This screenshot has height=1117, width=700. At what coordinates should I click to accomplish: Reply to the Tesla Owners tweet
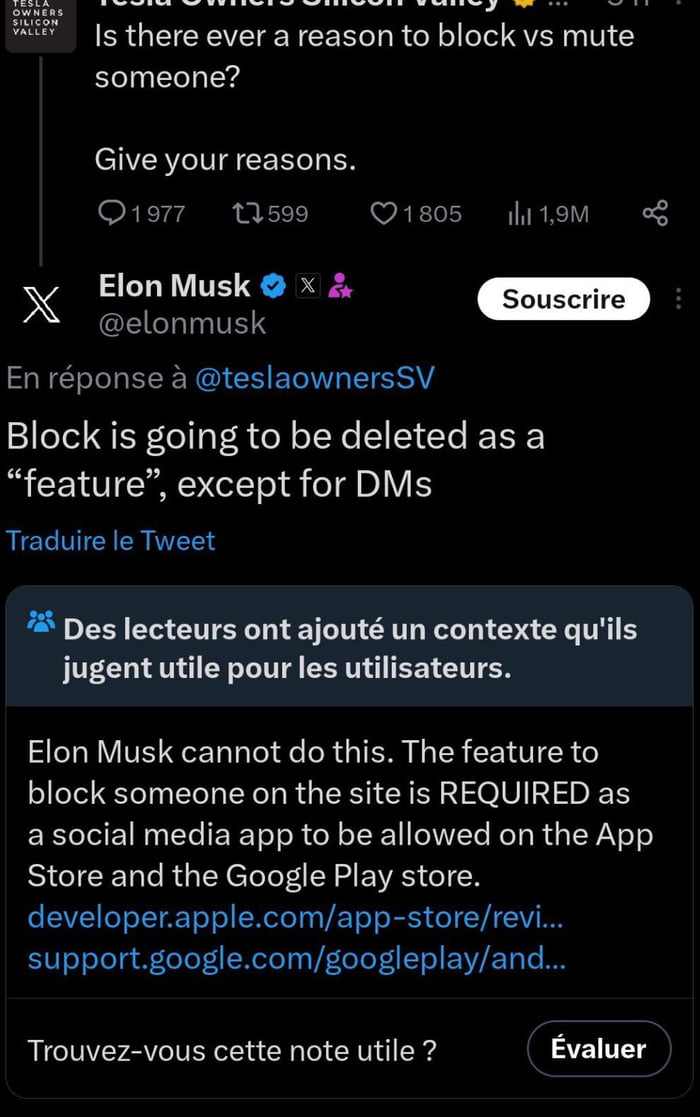112,213
